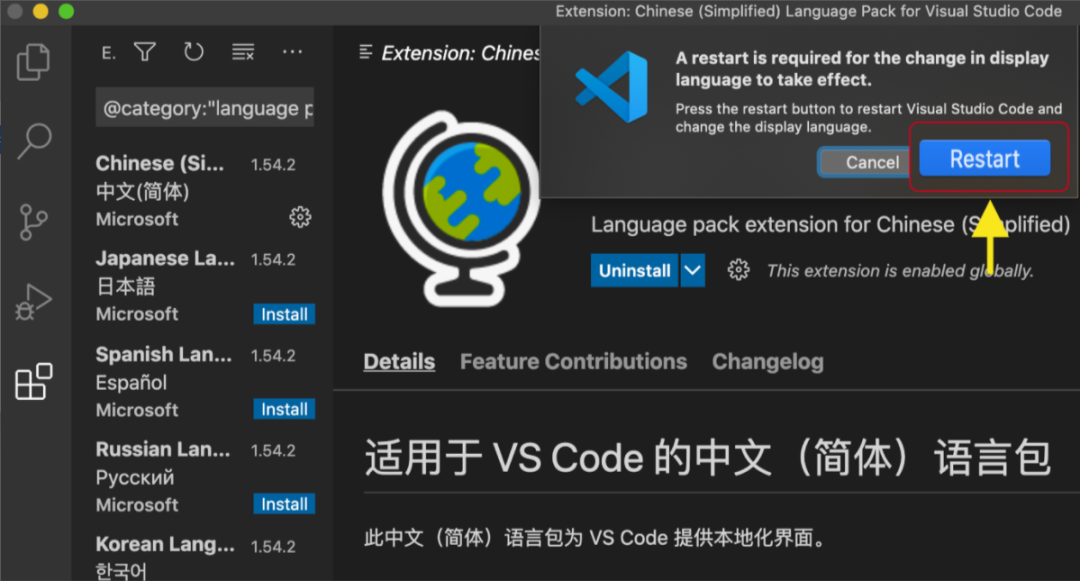Install the Japanese Language Pack

284,314
